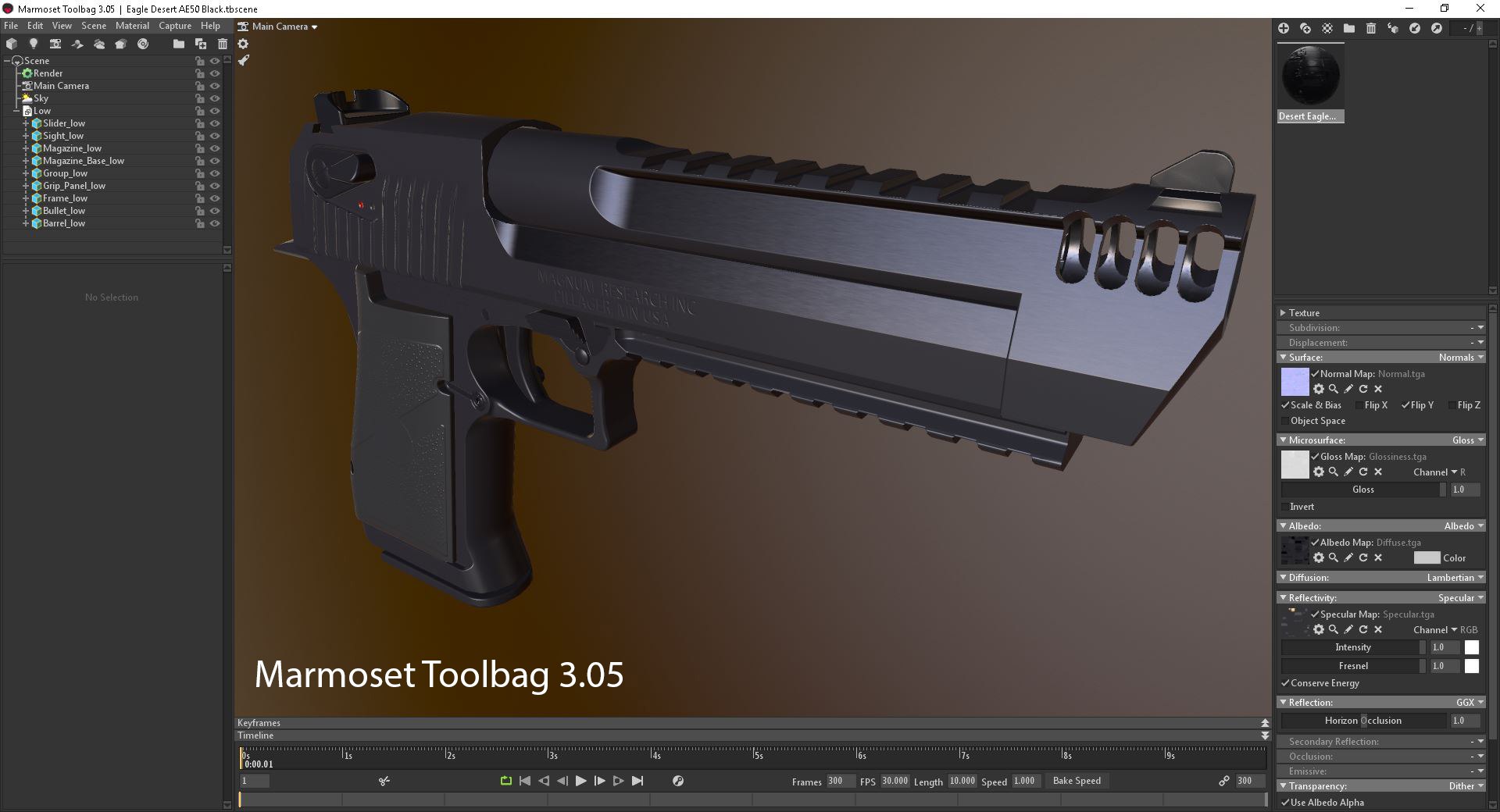Open the File menu

[x=11, y=26]
